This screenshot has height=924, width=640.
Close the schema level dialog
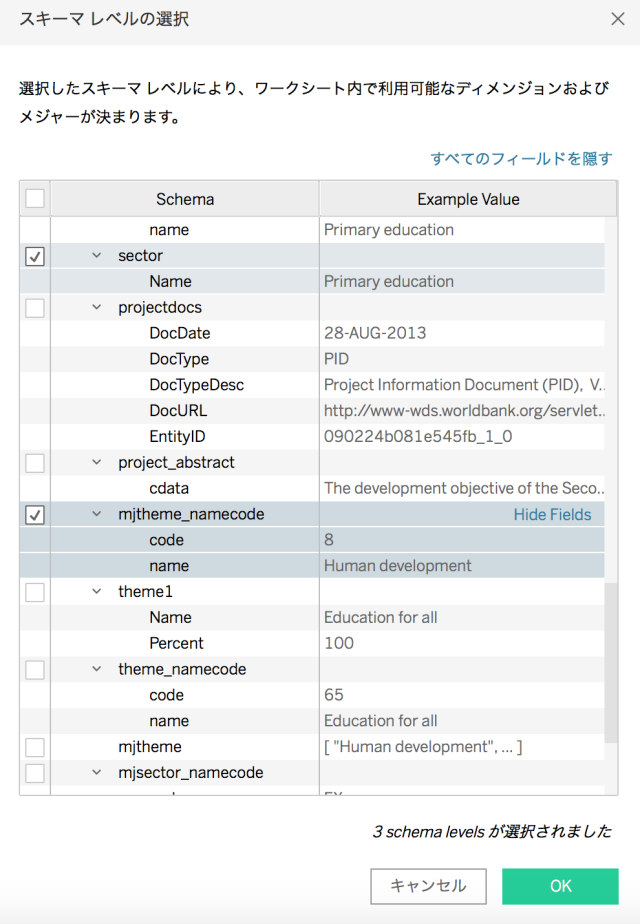[618, 19]
